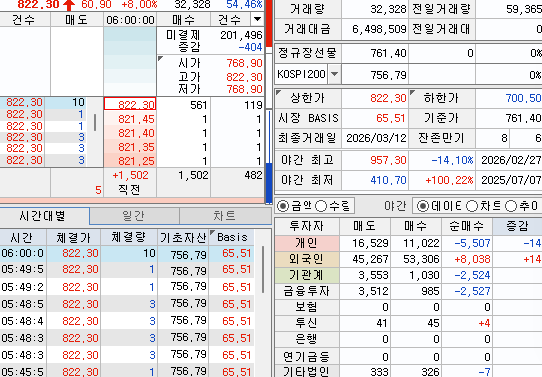Viewport: 542px width, 377px height.
Task: Click the red up arrow beside 822.30 price
Action: point(69,5)
